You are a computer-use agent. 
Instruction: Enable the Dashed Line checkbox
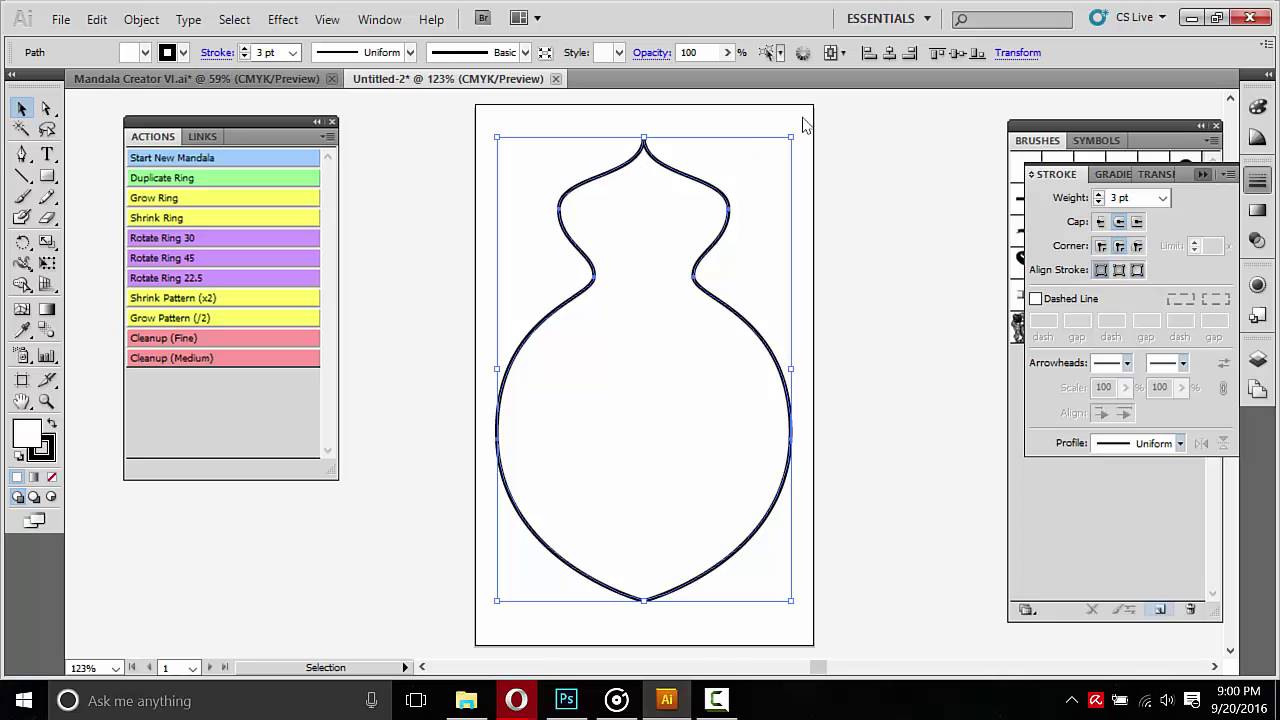[x=1036, y=298]
